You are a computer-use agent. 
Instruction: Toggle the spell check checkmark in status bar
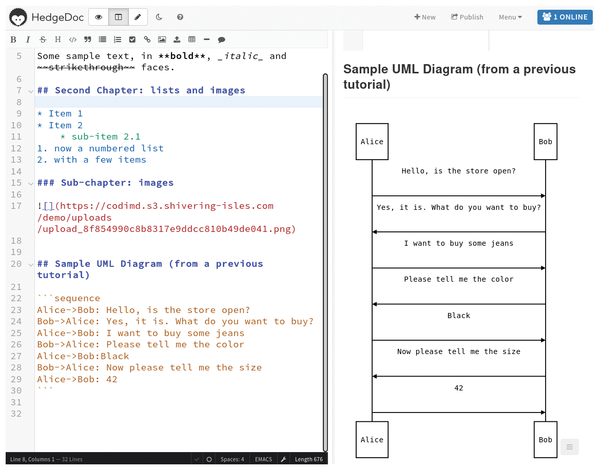pyautogui.click(x=197, y=459)
